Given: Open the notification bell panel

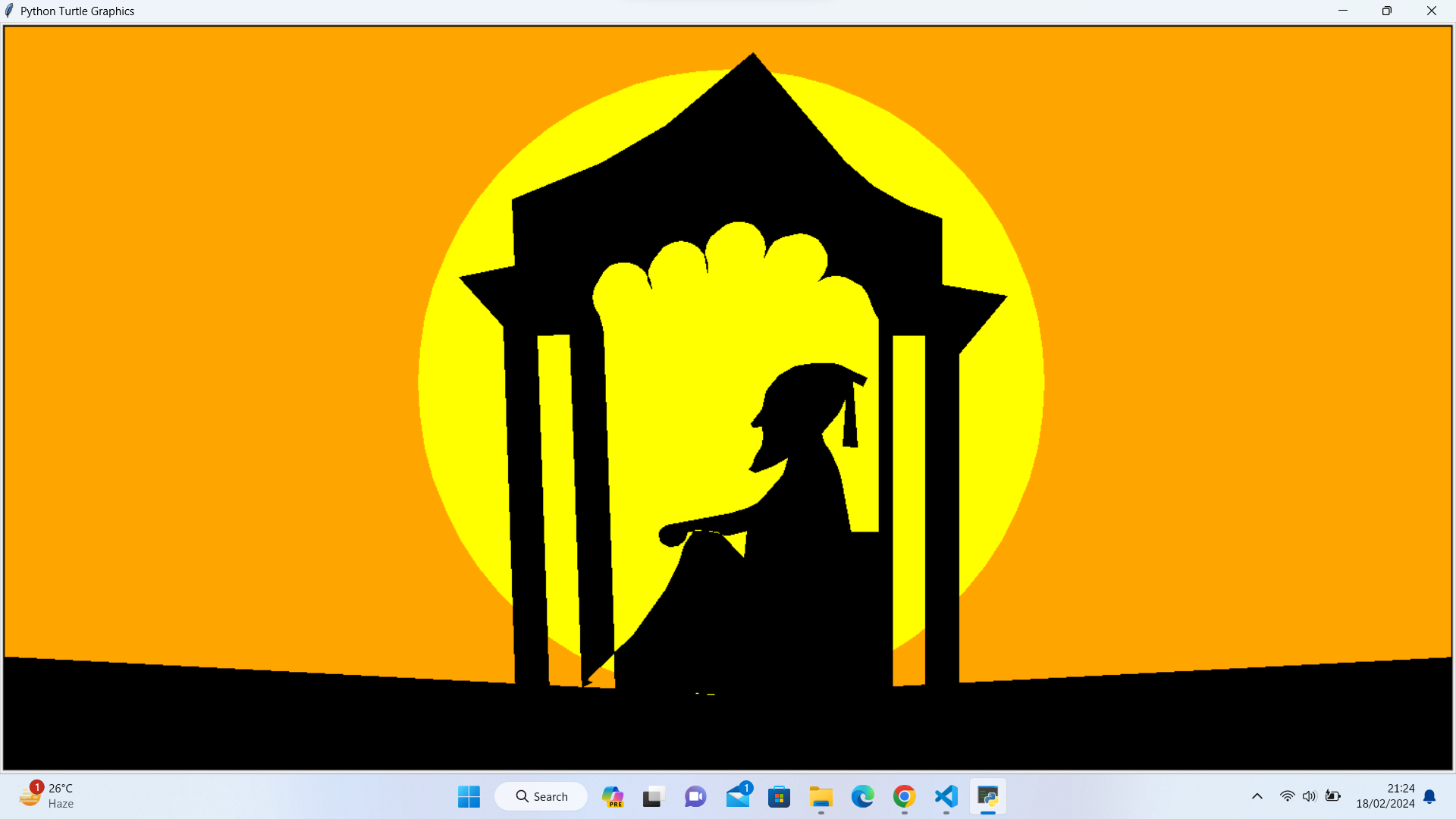Looking at the screenshot, I should pyautogui.click(x=1429, y=796).
